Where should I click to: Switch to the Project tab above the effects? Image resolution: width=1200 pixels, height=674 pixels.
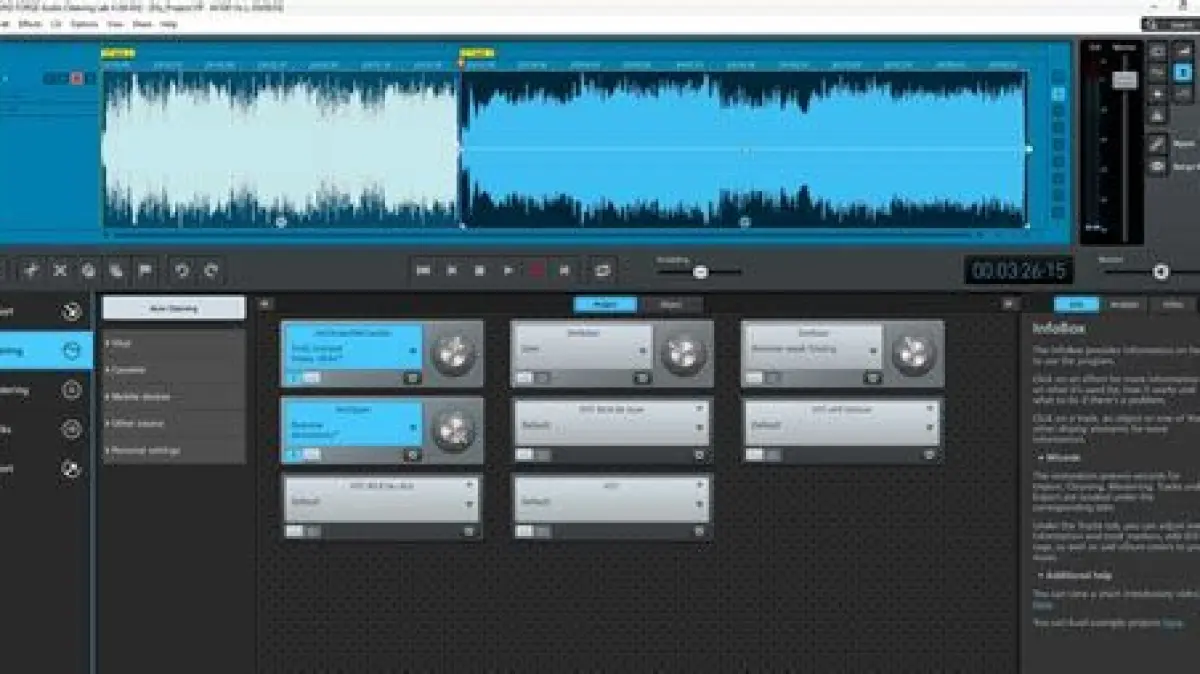coord(605,305)
